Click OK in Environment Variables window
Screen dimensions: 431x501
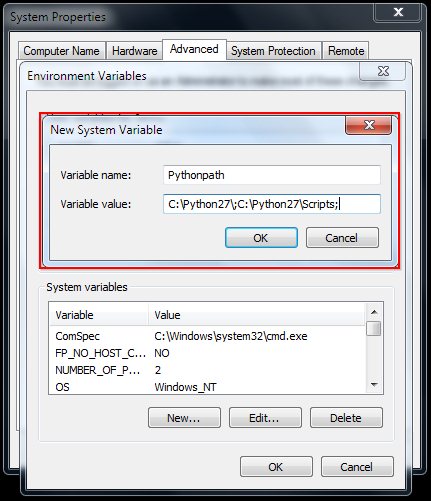(x=276, y=467)
